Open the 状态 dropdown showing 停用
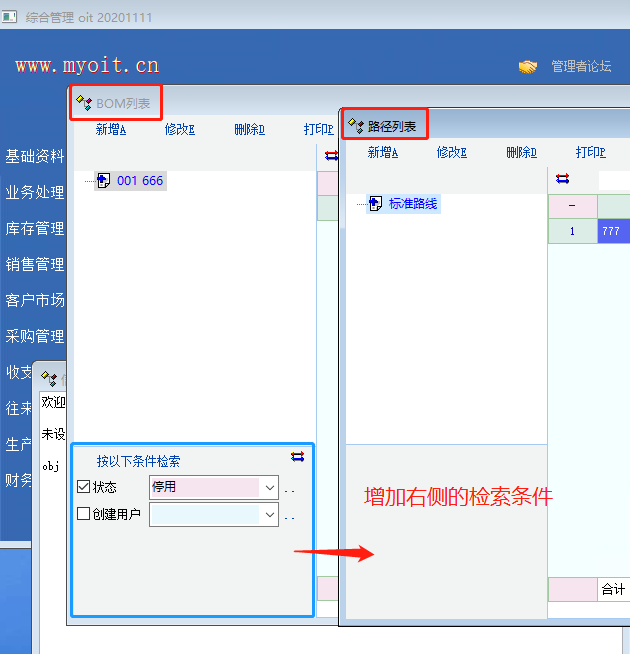Screen dimensions: 630x654 pos(268,487)
